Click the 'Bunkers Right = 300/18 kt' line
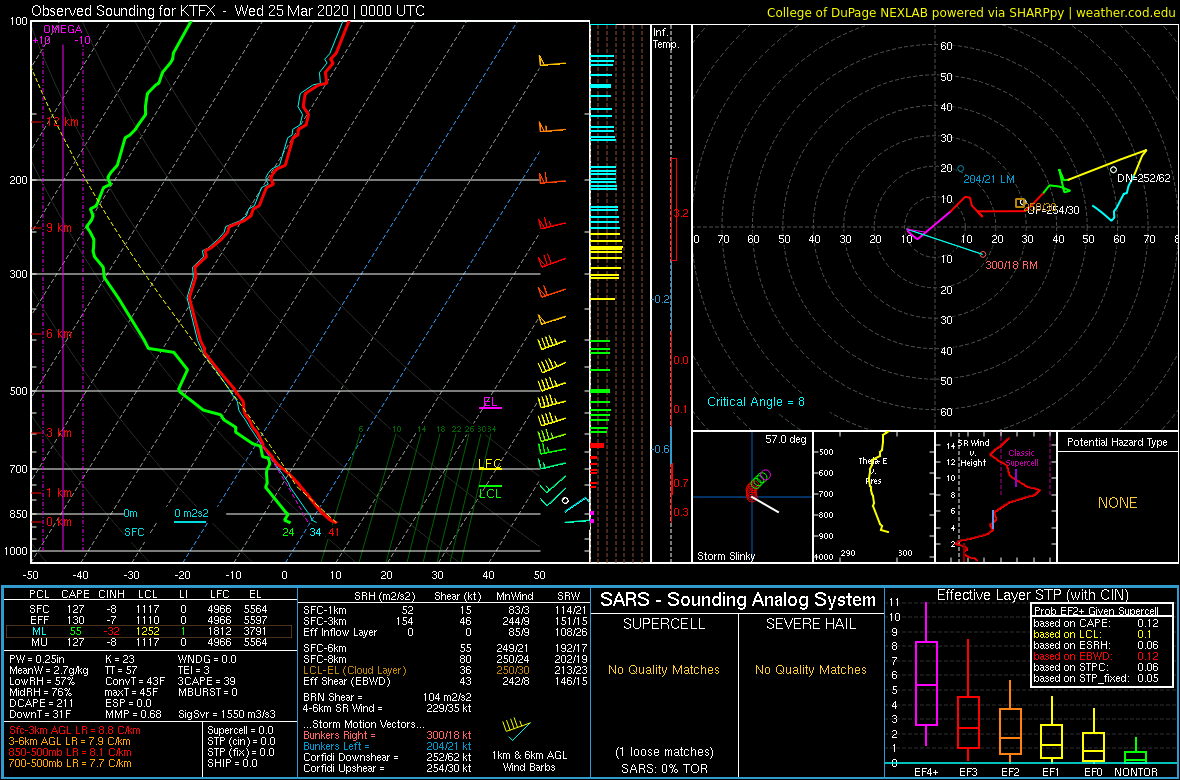Image resolution: width=1180 pixels, height=780 pixels. [387, 735]
